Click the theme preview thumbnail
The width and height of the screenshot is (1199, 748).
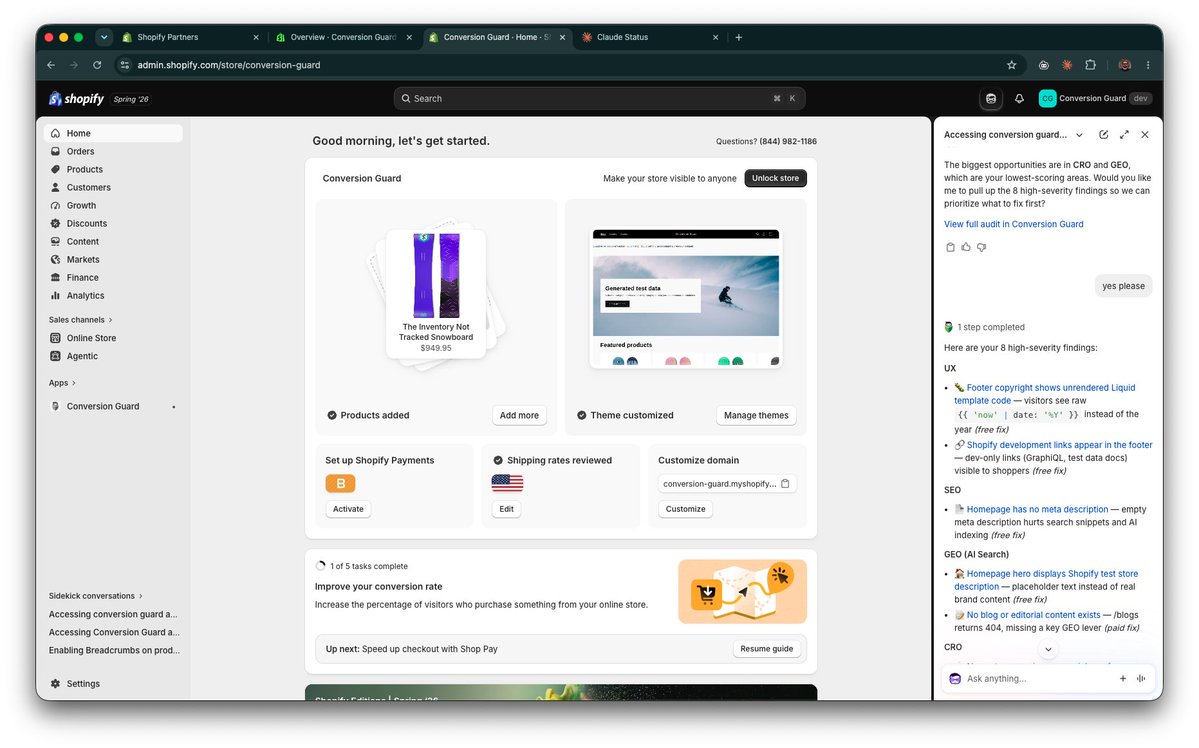coord(686,298)
